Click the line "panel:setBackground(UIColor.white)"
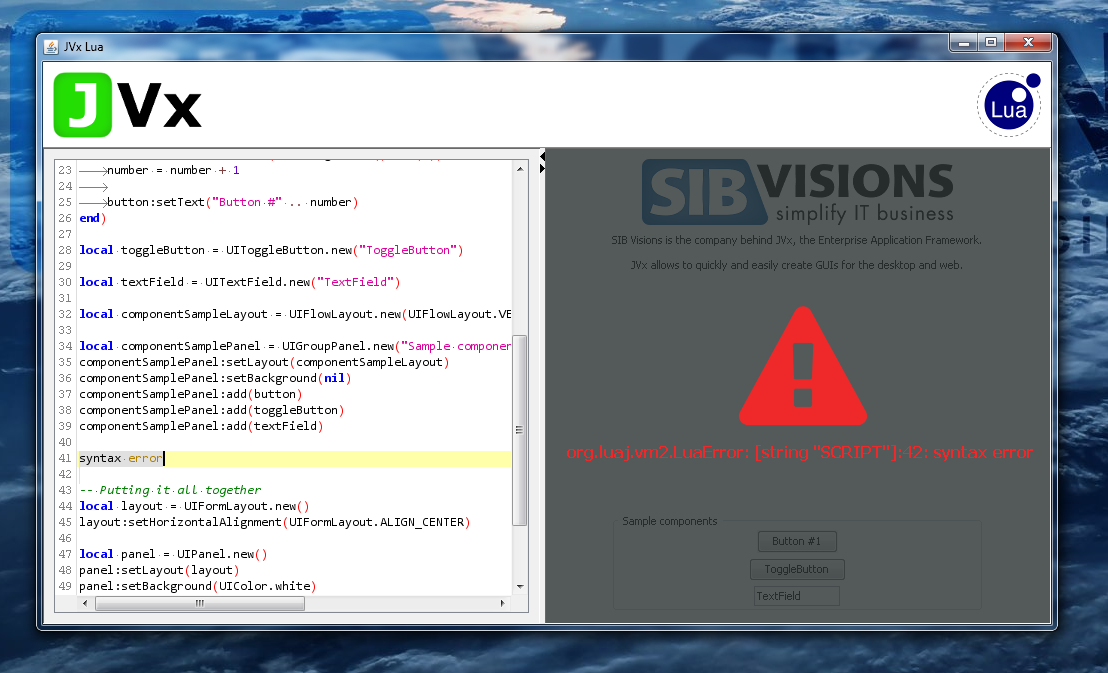Screen dimensions: 1108x673 pos(198,586)
